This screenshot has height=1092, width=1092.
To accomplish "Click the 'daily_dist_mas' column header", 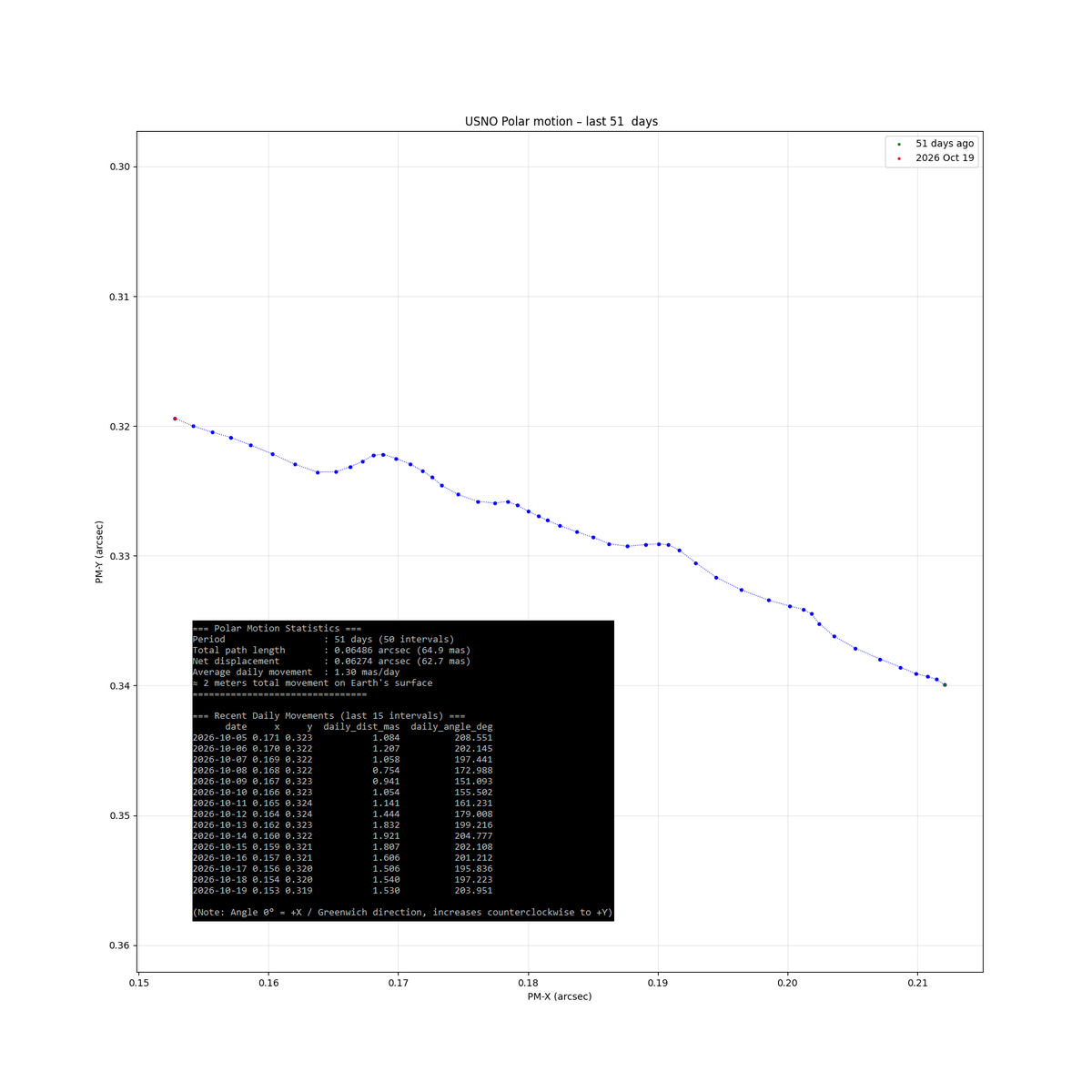I will [361, 726].
